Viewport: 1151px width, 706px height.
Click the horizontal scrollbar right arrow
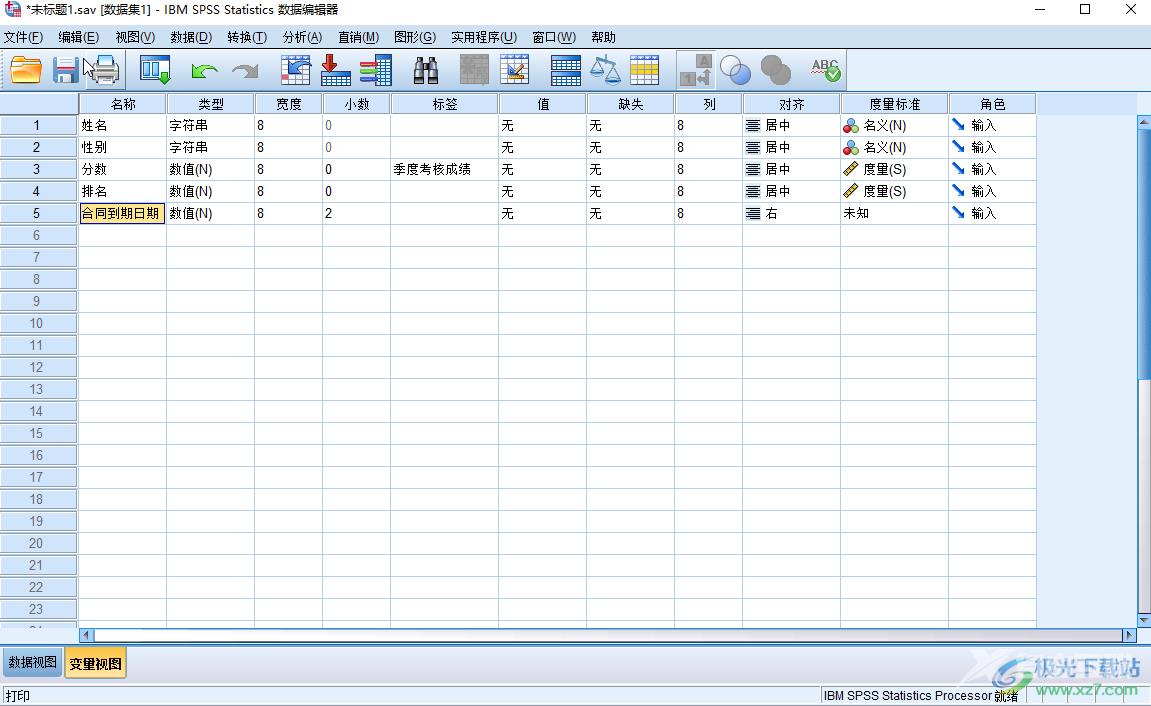[1130, 636]
